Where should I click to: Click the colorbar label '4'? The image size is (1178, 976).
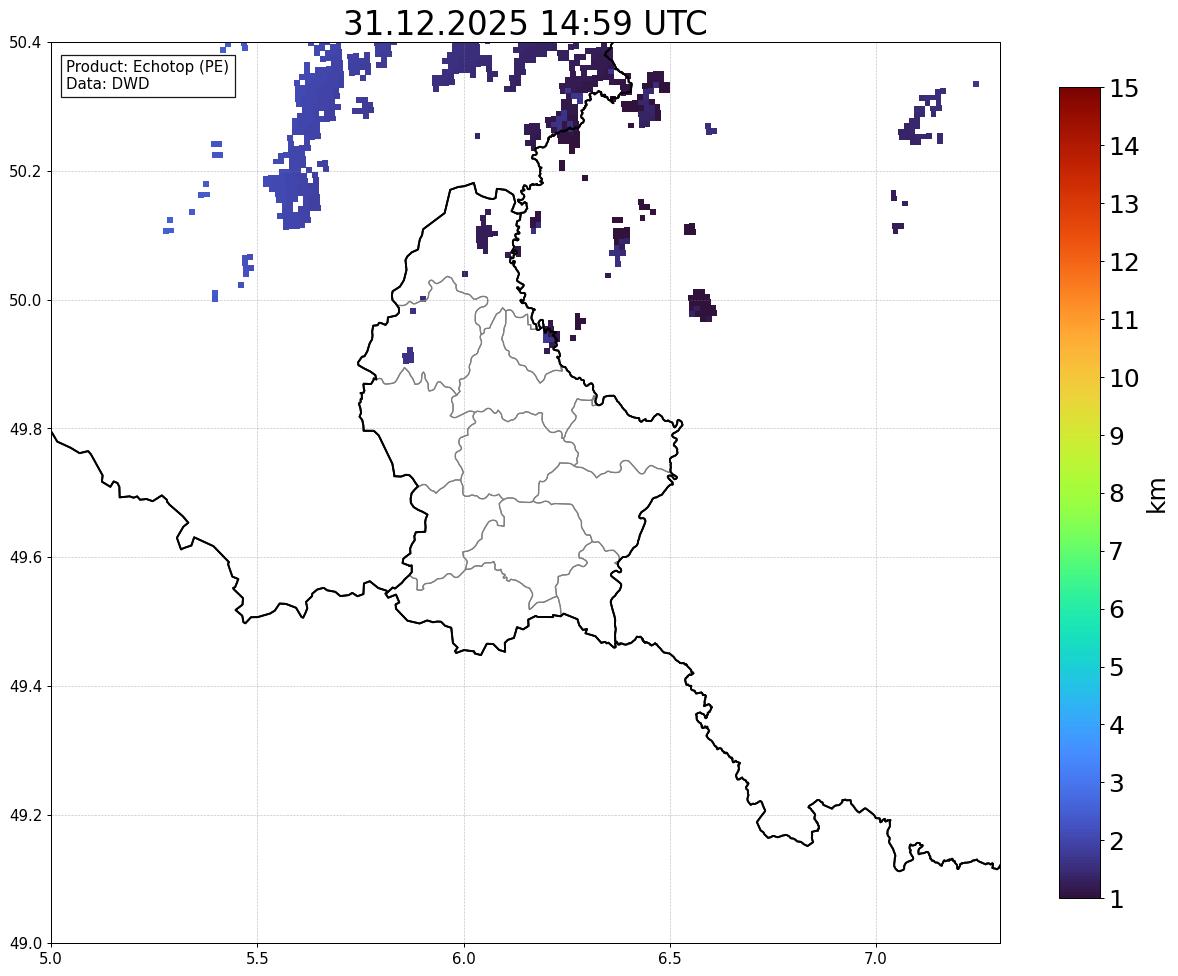pos(1116,725)
